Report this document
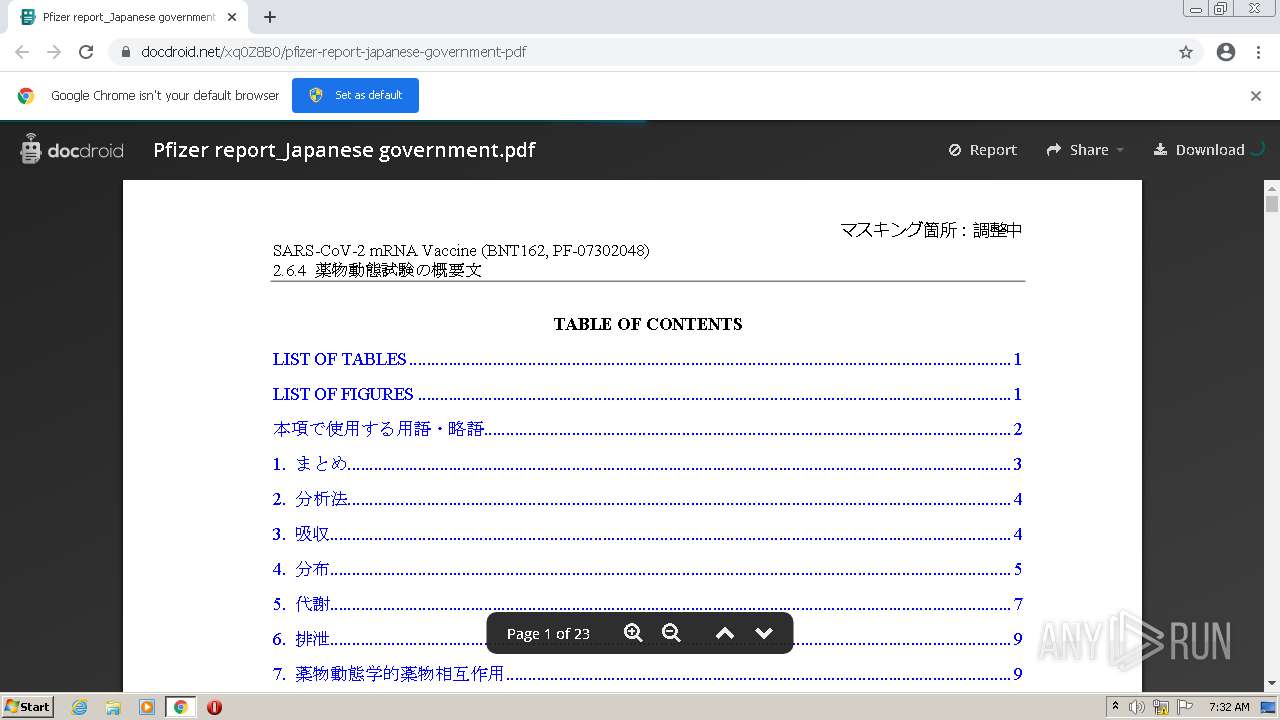 (x=982, y=150)
